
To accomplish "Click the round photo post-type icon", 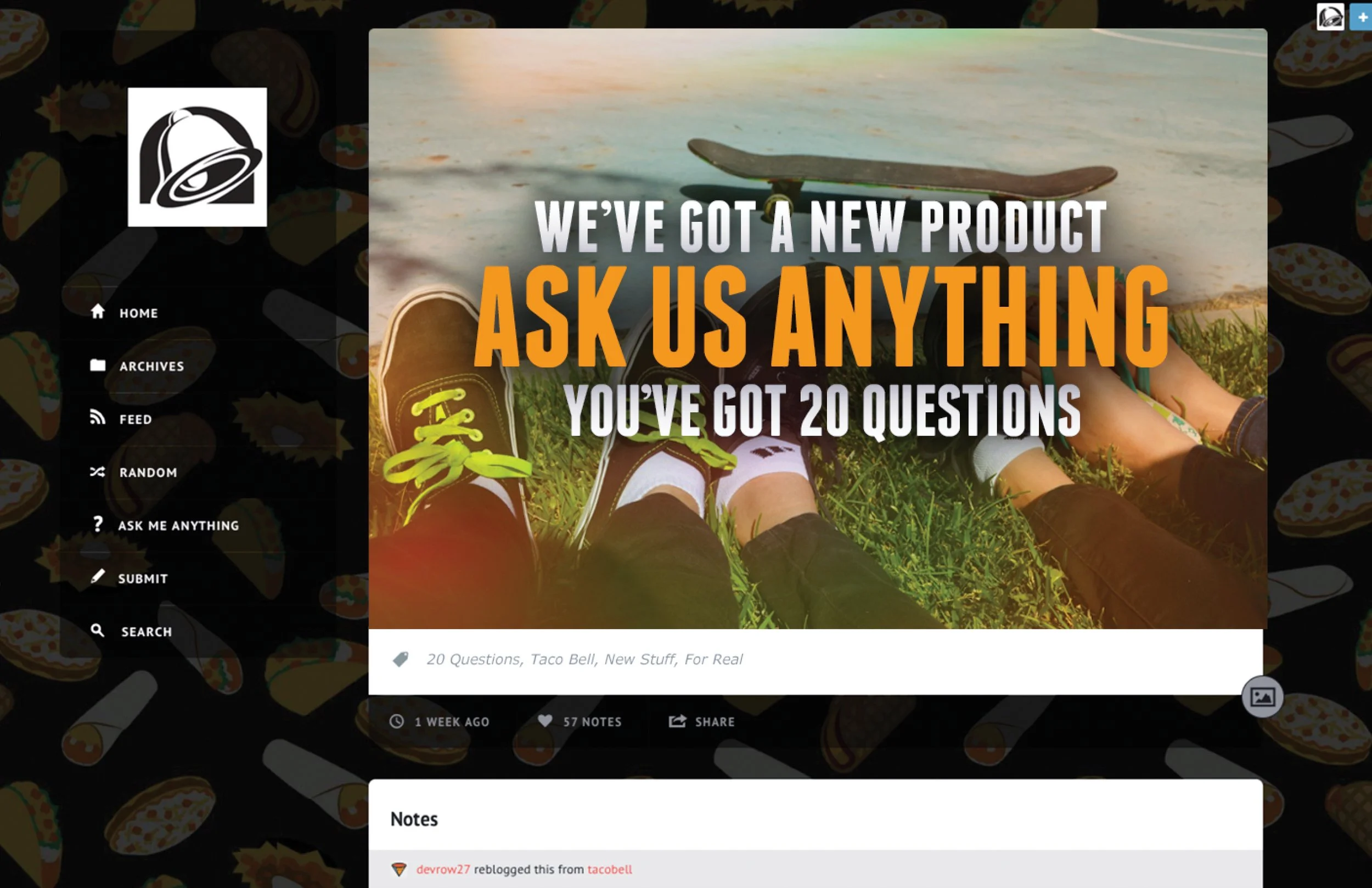I will (x=1262, y=696).
